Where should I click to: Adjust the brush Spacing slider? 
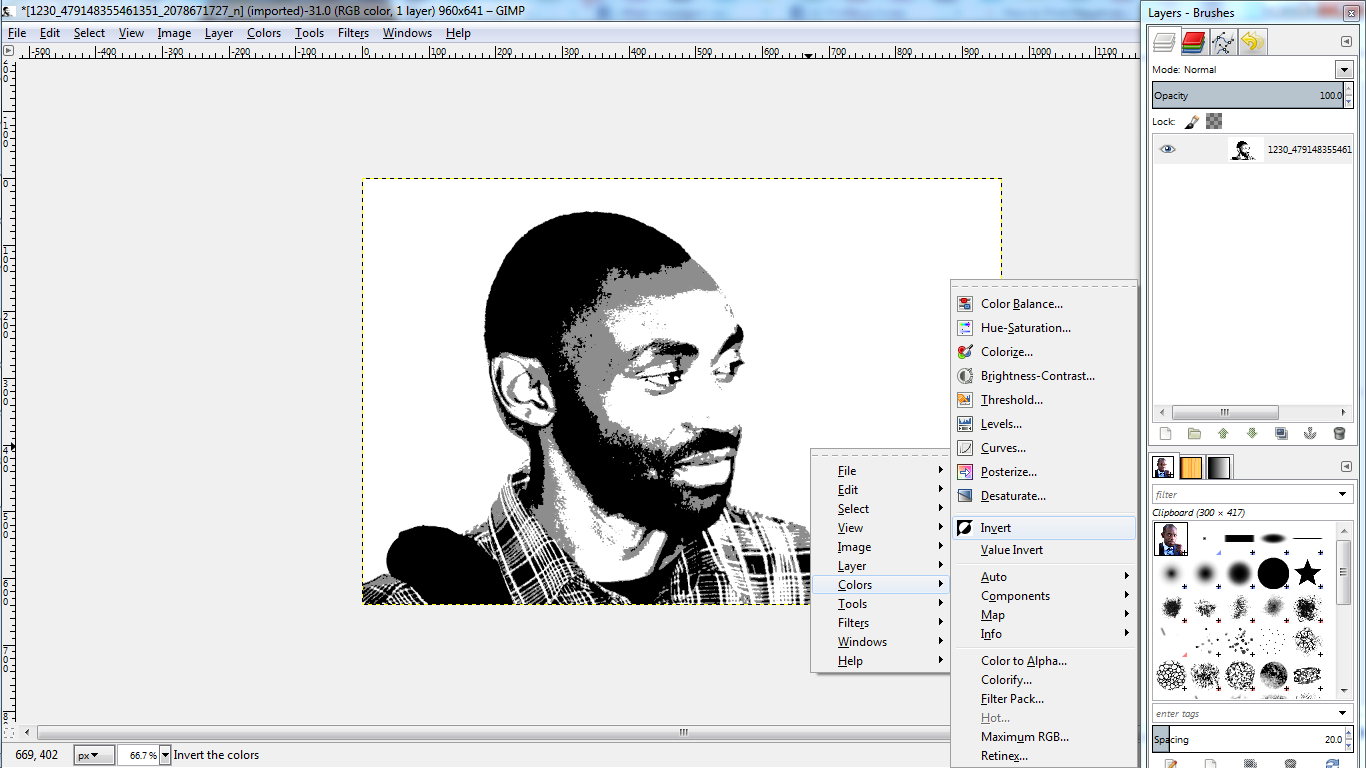click(x=1249, y=740)
